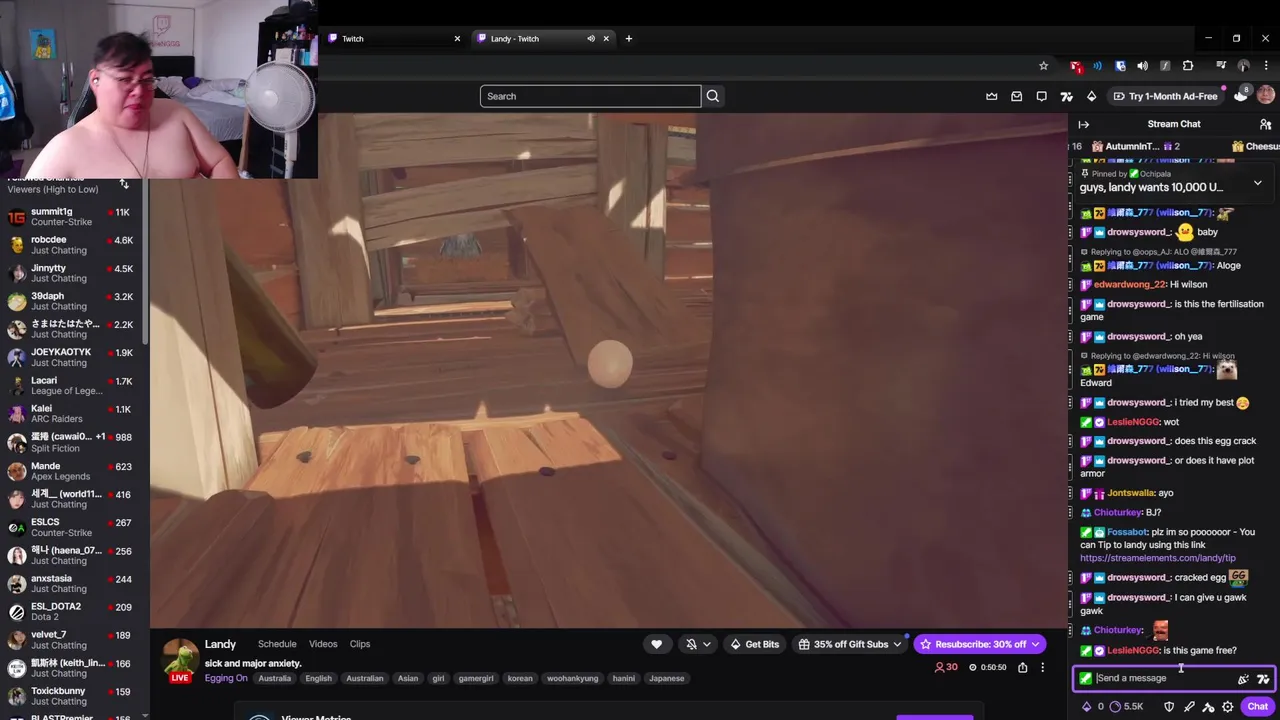Open JOEYKAOTYK channel in sidebar
Image resolution: width=1280 pixels, height=720 pixels.
pos(75,357)
